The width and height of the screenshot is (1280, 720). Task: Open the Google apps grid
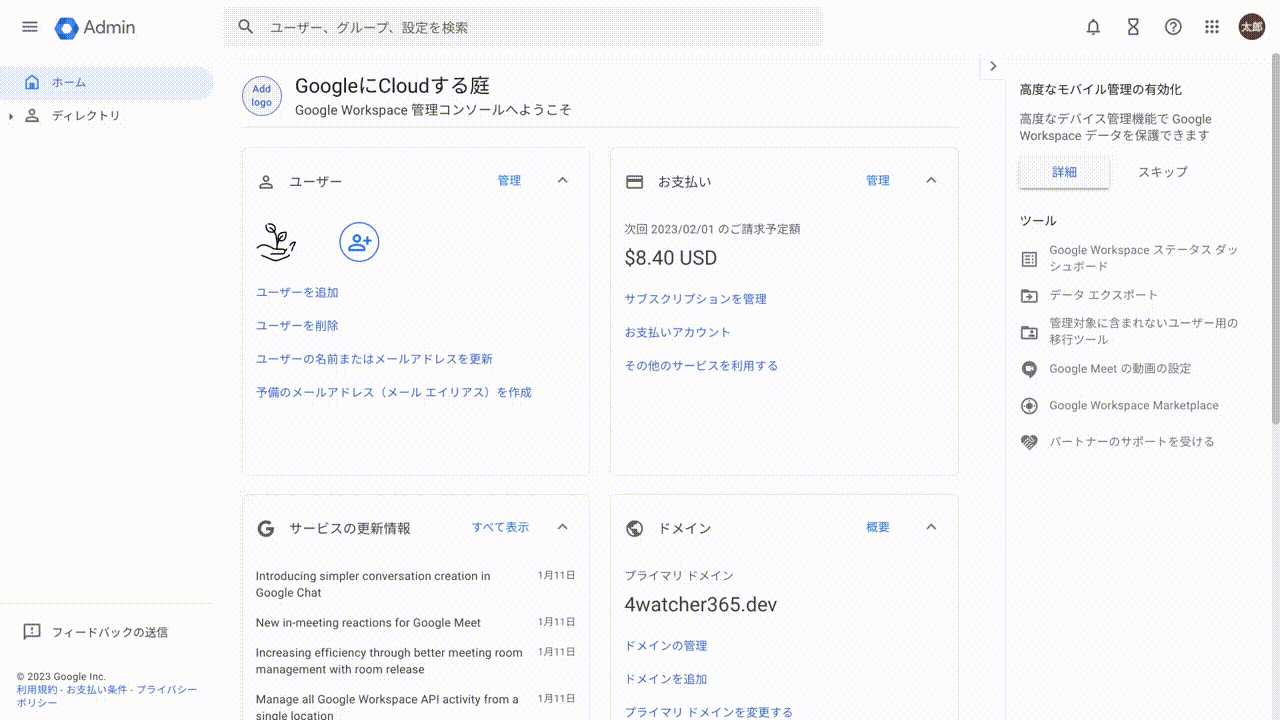tap(1212, 27)
